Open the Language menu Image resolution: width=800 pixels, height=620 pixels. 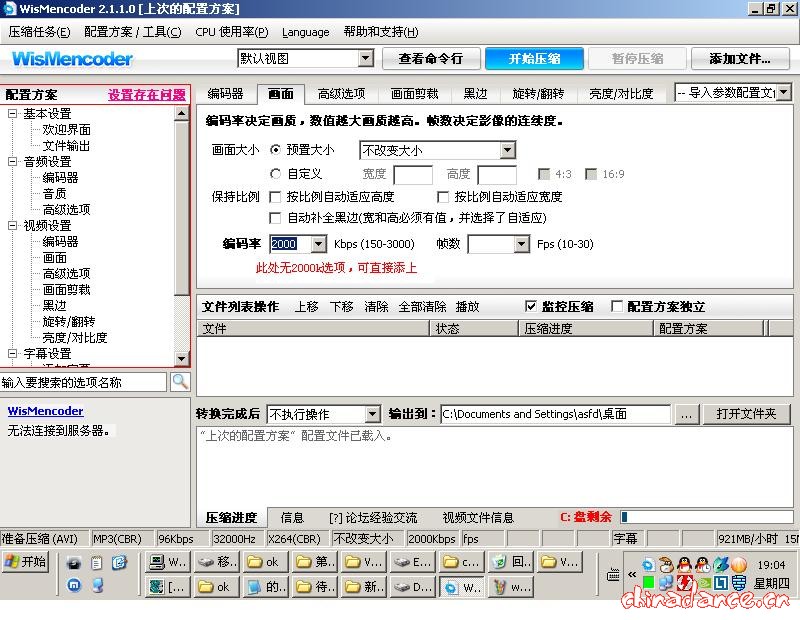pos(305,31)
